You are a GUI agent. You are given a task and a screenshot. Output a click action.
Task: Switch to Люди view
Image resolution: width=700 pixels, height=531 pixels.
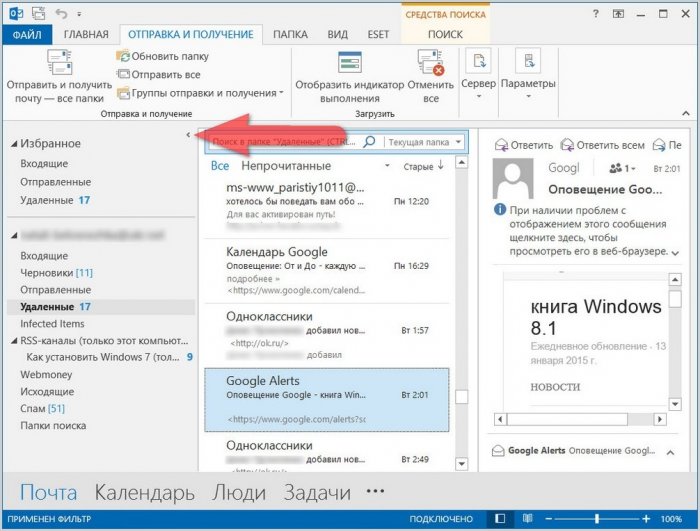pyautogui.click(x=239, y=493)
